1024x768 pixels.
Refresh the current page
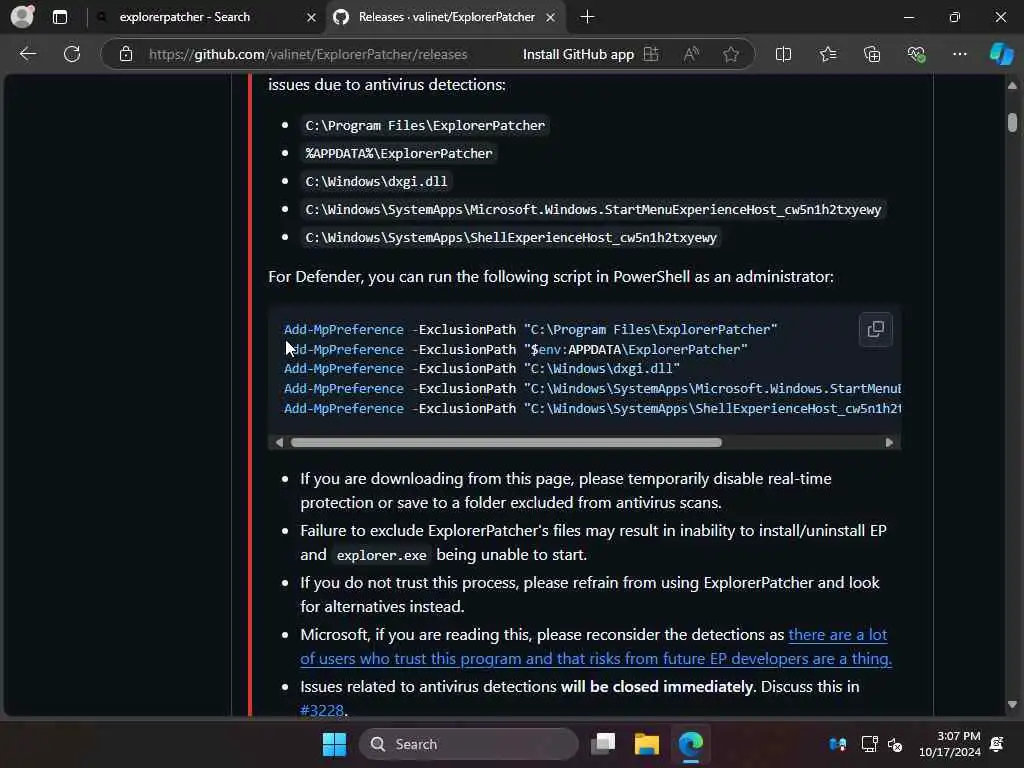[x=72, y=54]
